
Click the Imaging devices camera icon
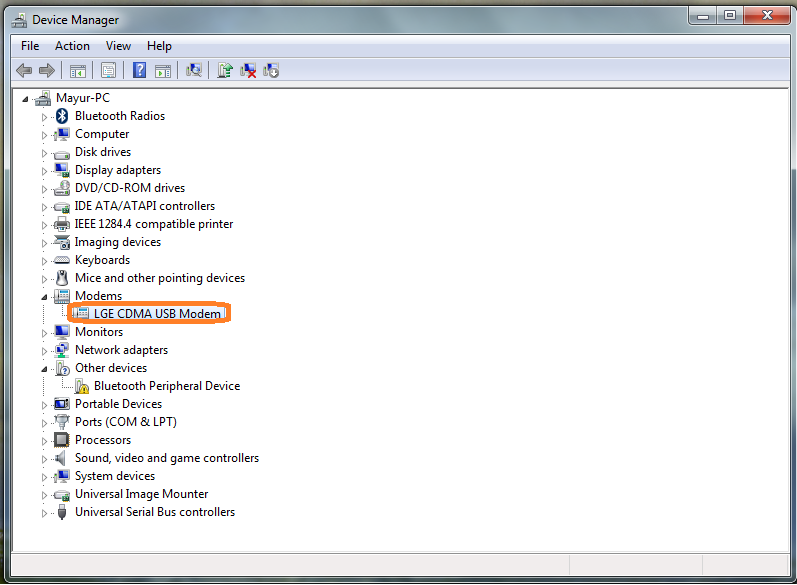tap(62, 242)
